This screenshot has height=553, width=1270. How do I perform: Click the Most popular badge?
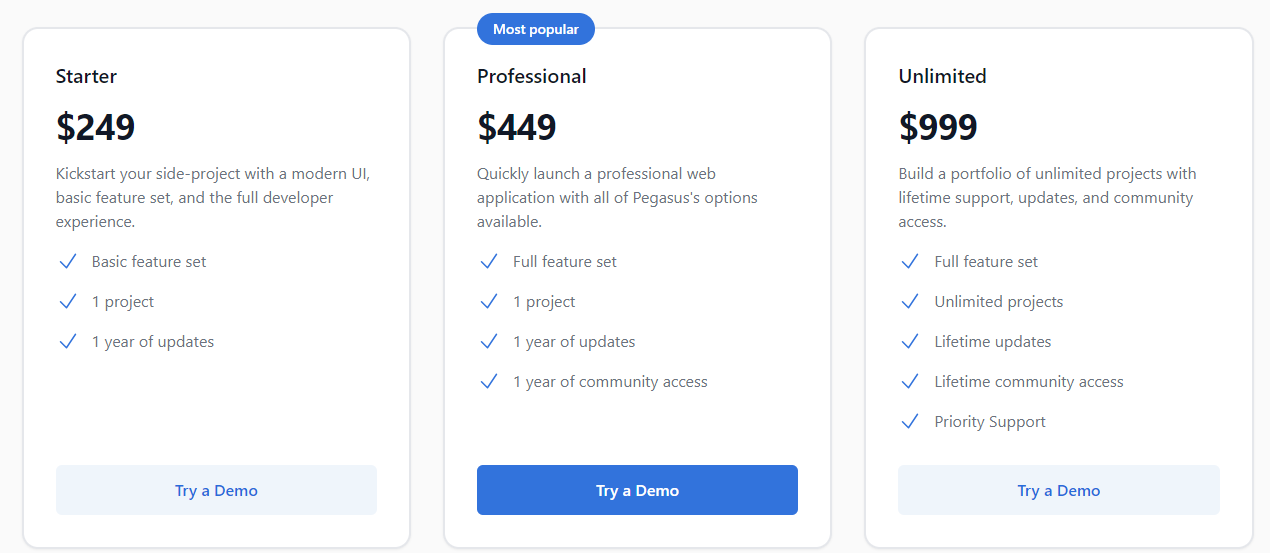pyautogui.click(x=536, y=29)
